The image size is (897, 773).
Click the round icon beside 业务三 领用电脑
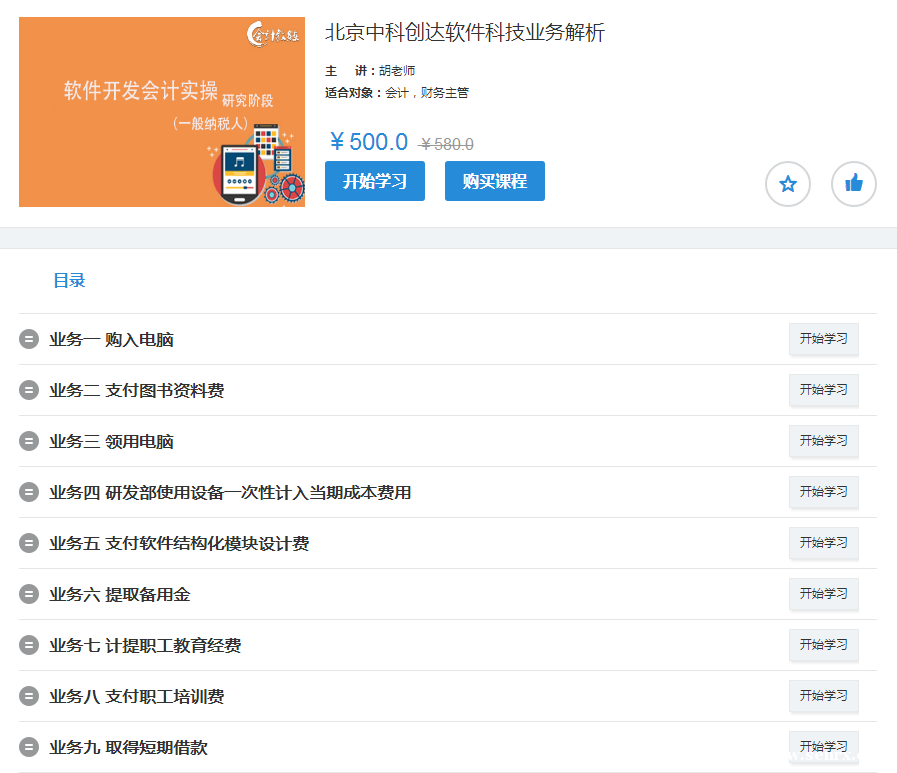tap(29, 441)
